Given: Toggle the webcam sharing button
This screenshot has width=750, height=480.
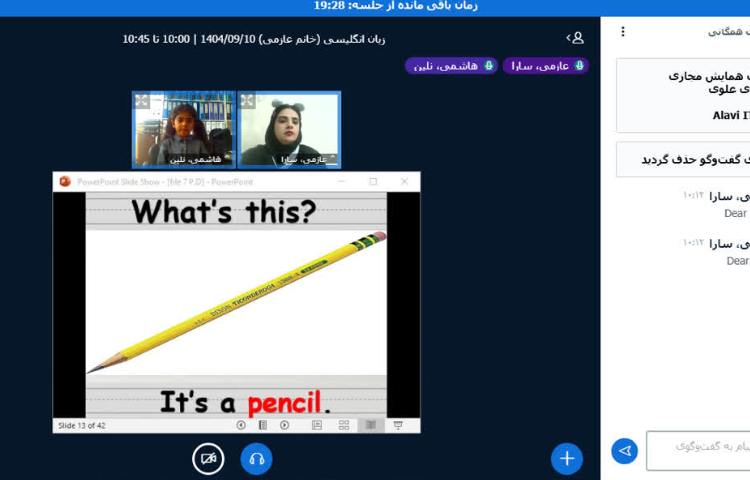Looking at the screenshot, I should (x=208, y=458).
